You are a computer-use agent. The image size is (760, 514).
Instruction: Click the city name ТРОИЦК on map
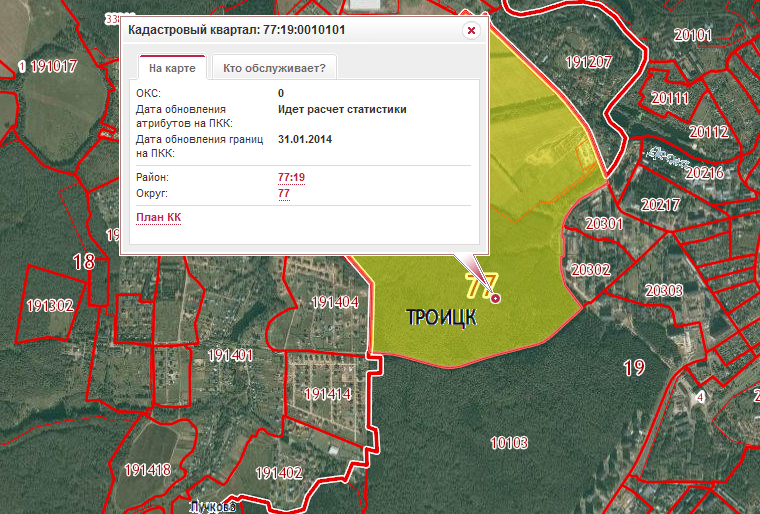tap(442, 318)
